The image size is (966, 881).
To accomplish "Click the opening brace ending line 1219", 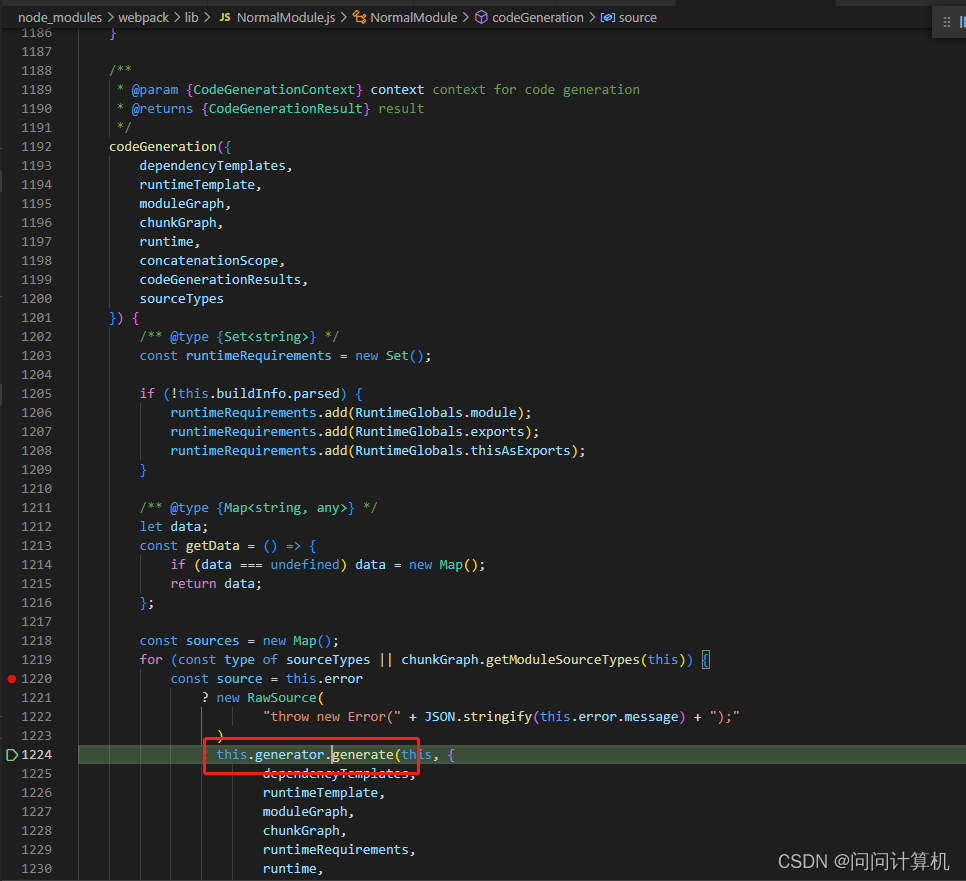I will (x=706, y=660).
